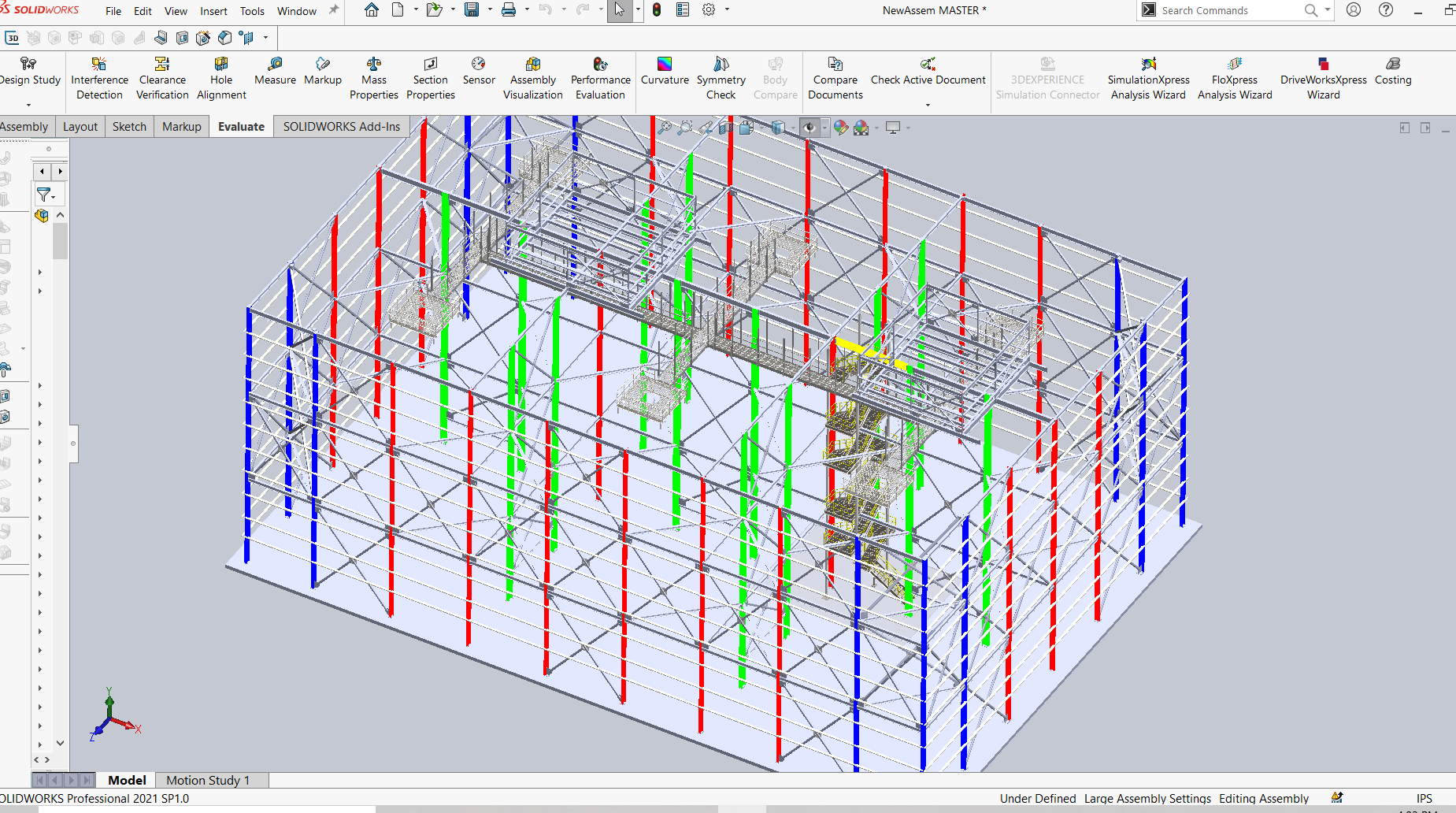This screenshot has width=1456, height=813.
Task: Toggle Hide/Show Items eye button
Action: click(x=809, y=127)
